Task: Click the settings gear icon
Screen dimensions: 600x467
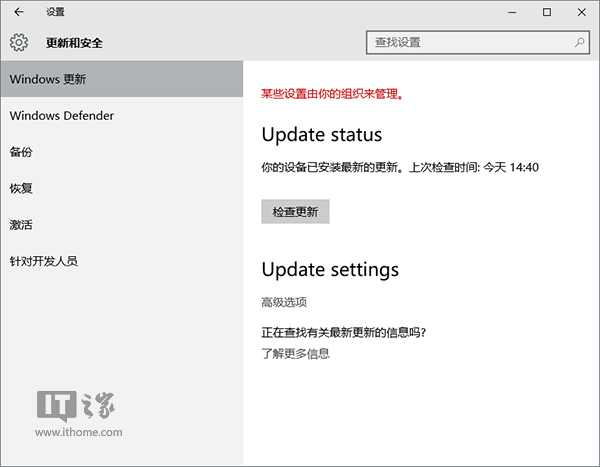Action: (x=19, y=43)
